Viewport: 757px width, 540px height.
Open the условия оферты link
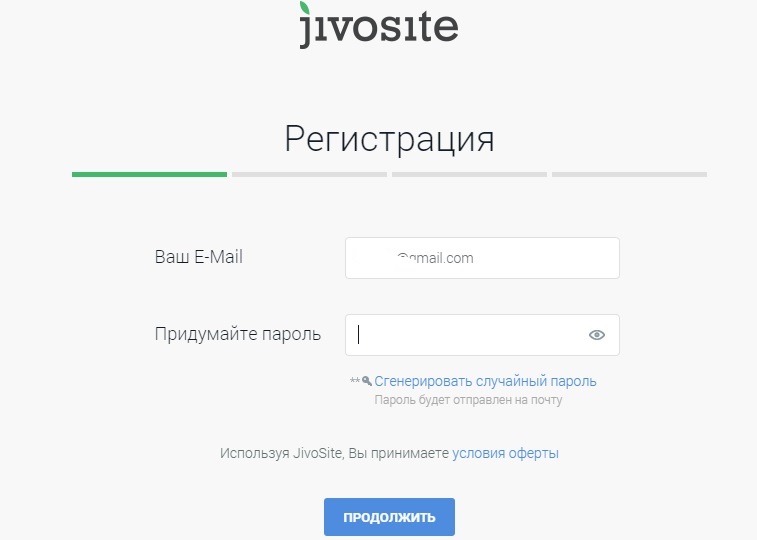tap(505, 453)
